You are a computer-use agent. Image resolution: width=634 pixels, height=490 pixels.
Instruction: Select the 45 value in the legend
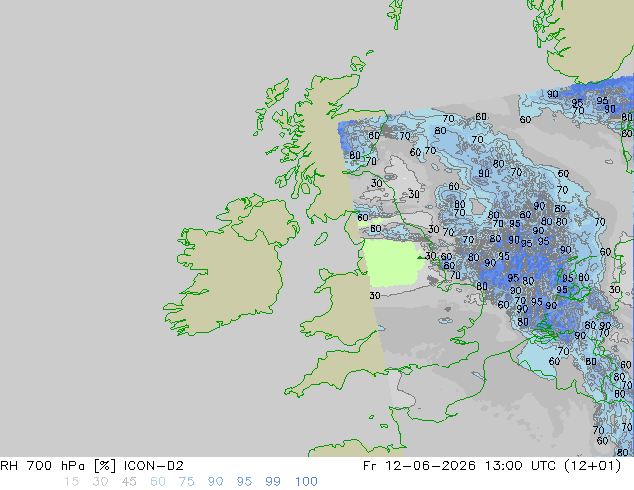click(129, 482)
